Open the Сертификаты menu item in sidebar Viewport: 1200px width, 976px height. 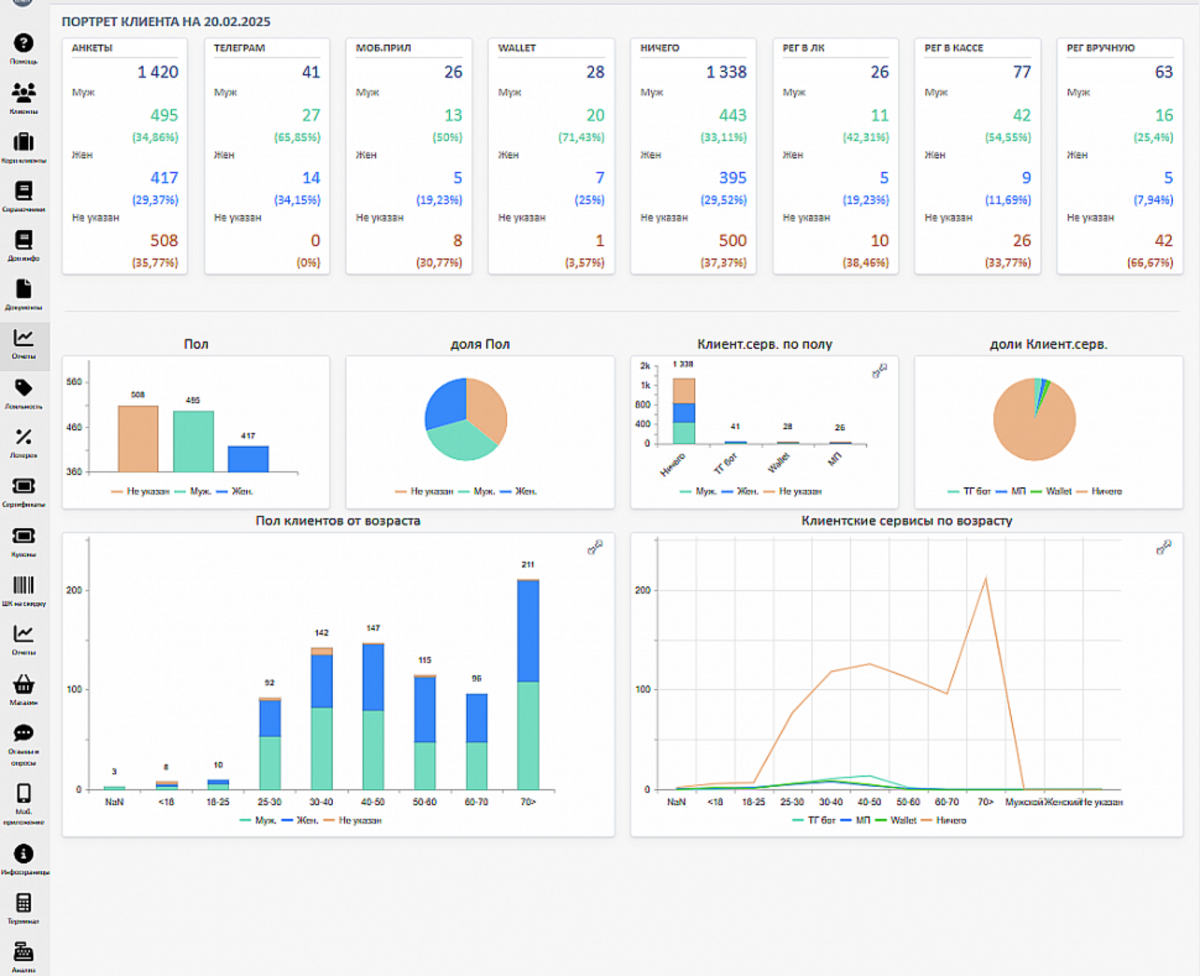tap(24, 486)
